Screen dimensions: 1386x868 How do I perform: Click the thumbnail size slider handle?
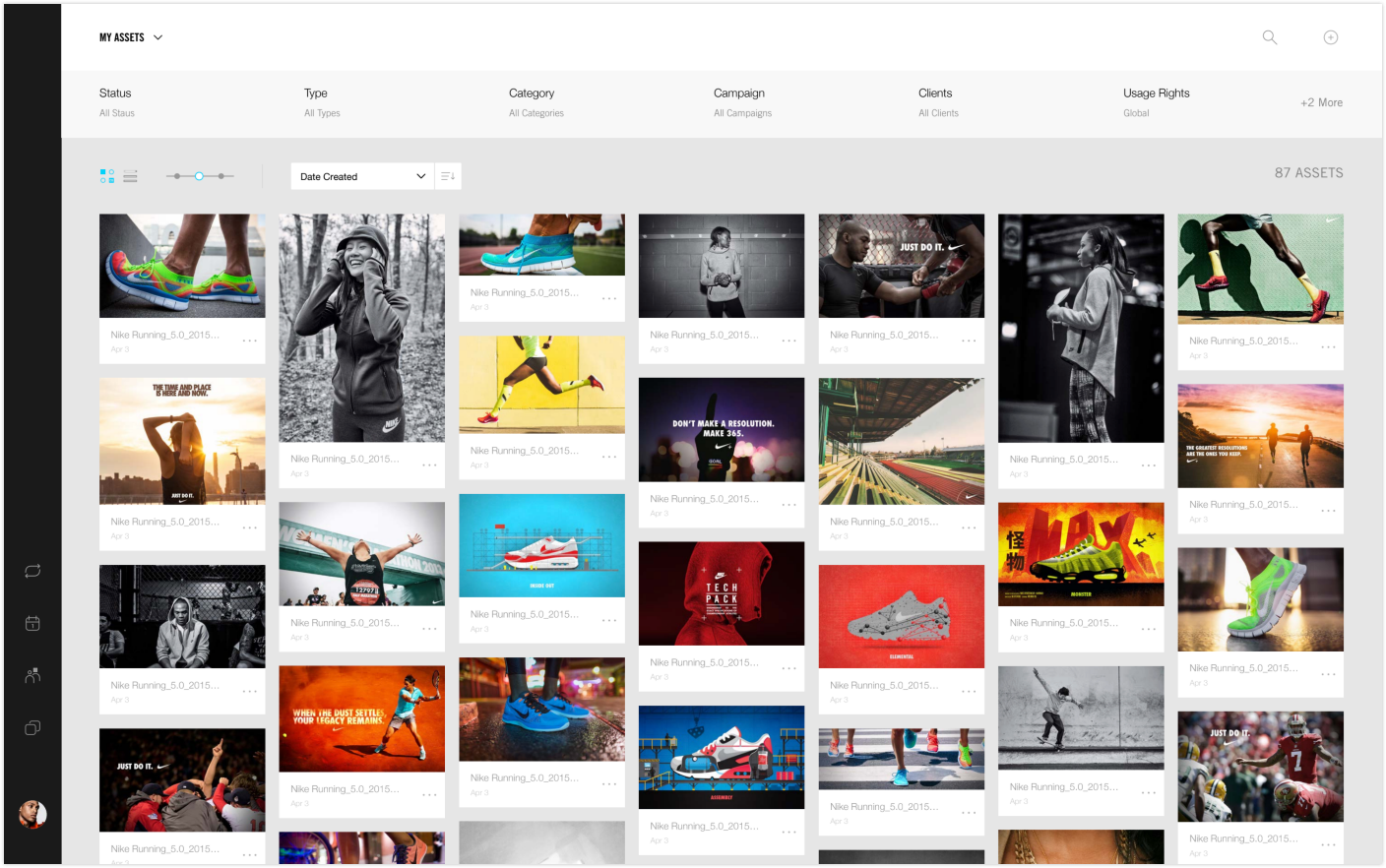pos(199,176)
